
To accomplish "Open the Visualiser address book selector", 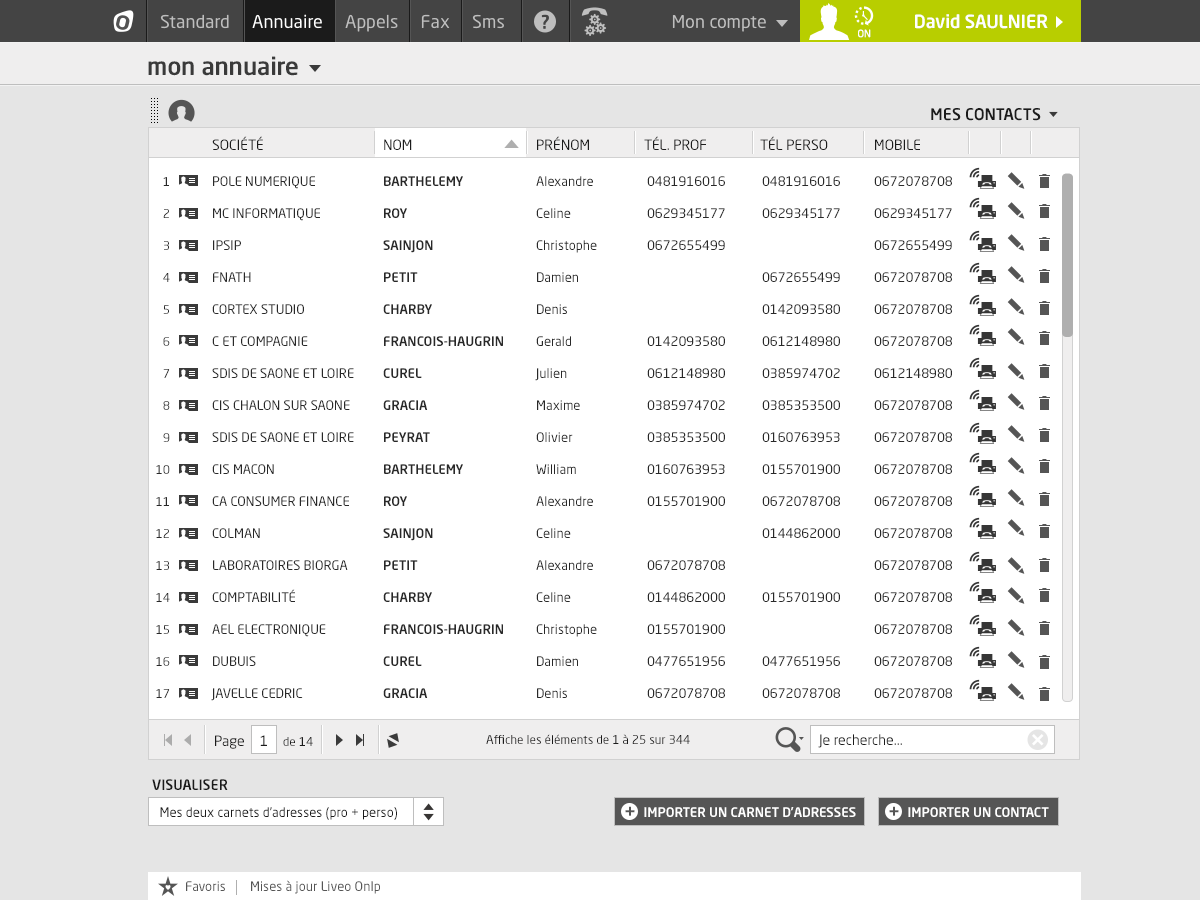I will [x=295, y=812].
